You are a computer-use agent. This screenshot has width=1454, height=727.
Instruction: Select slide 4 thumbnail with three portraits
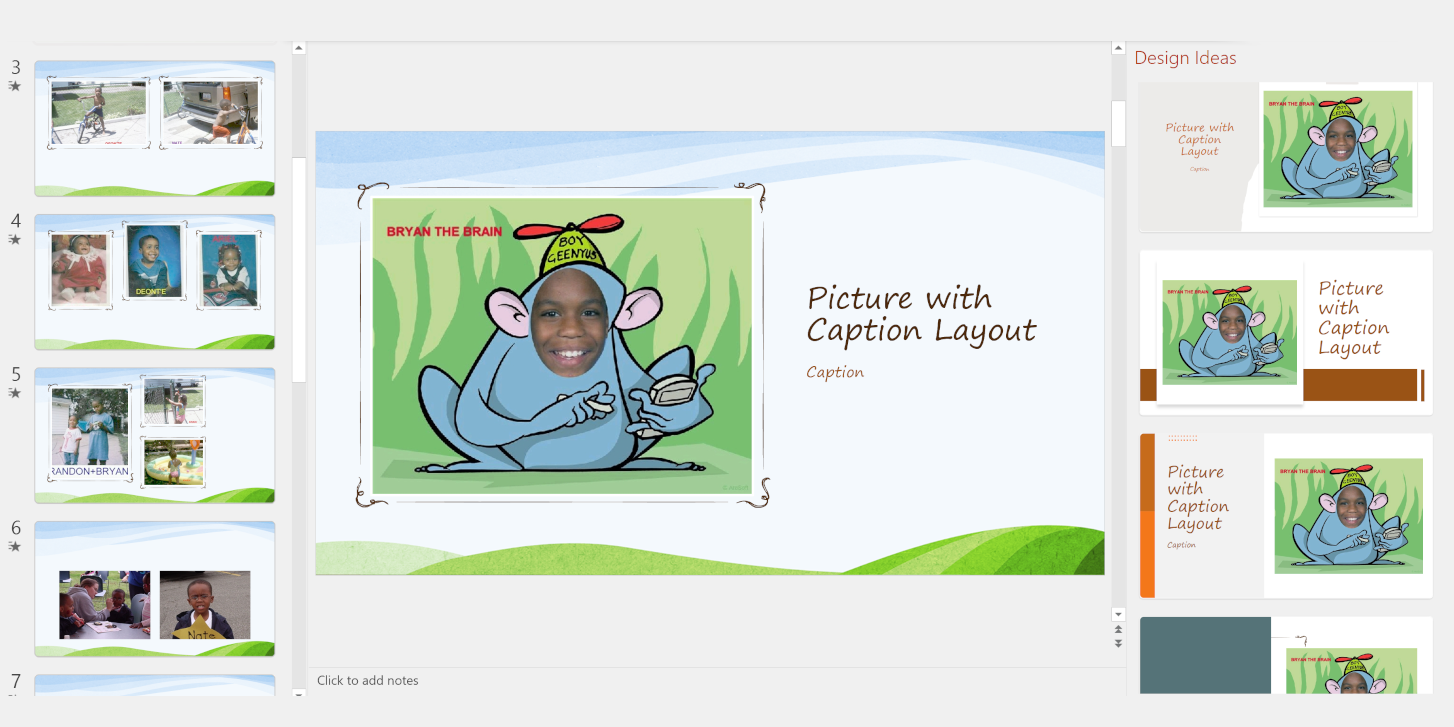(x=155, y=282)
